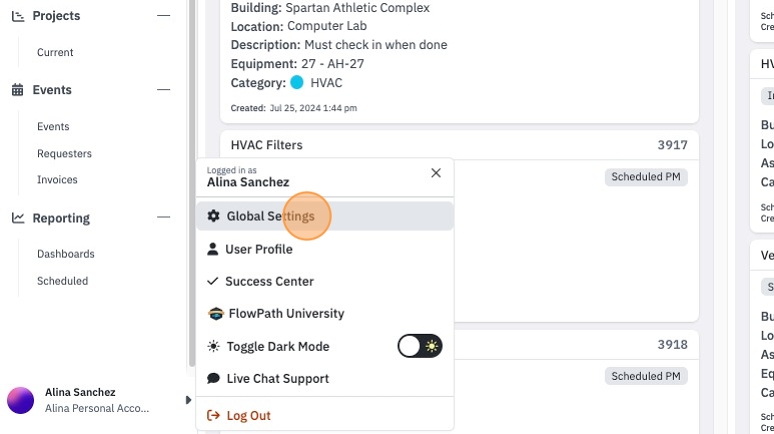Screen dimensions: 774x434
Task: Open Invoices under Events
Action: [x=57, y=180]
